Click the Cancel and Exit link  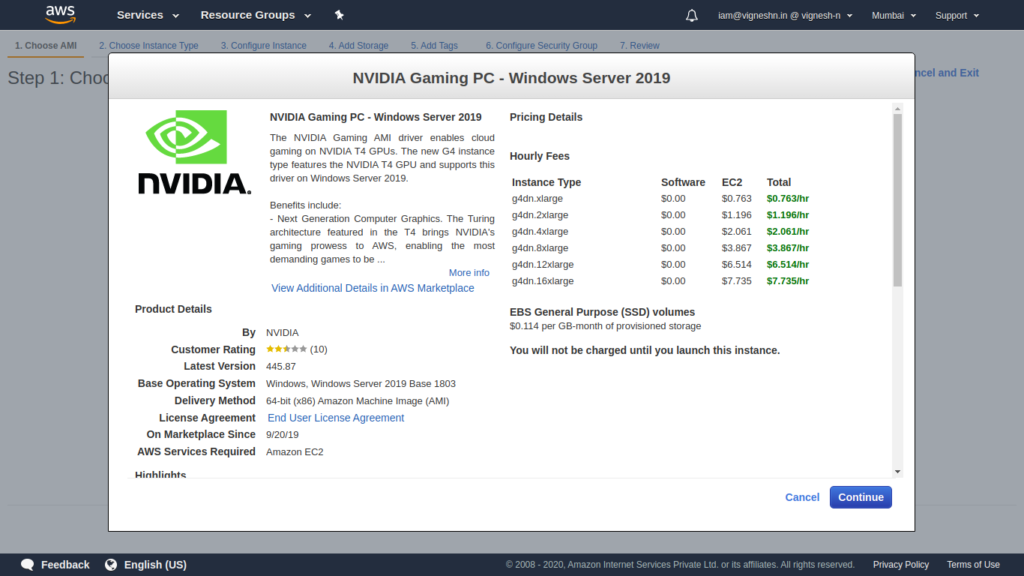tap(947, 72)
